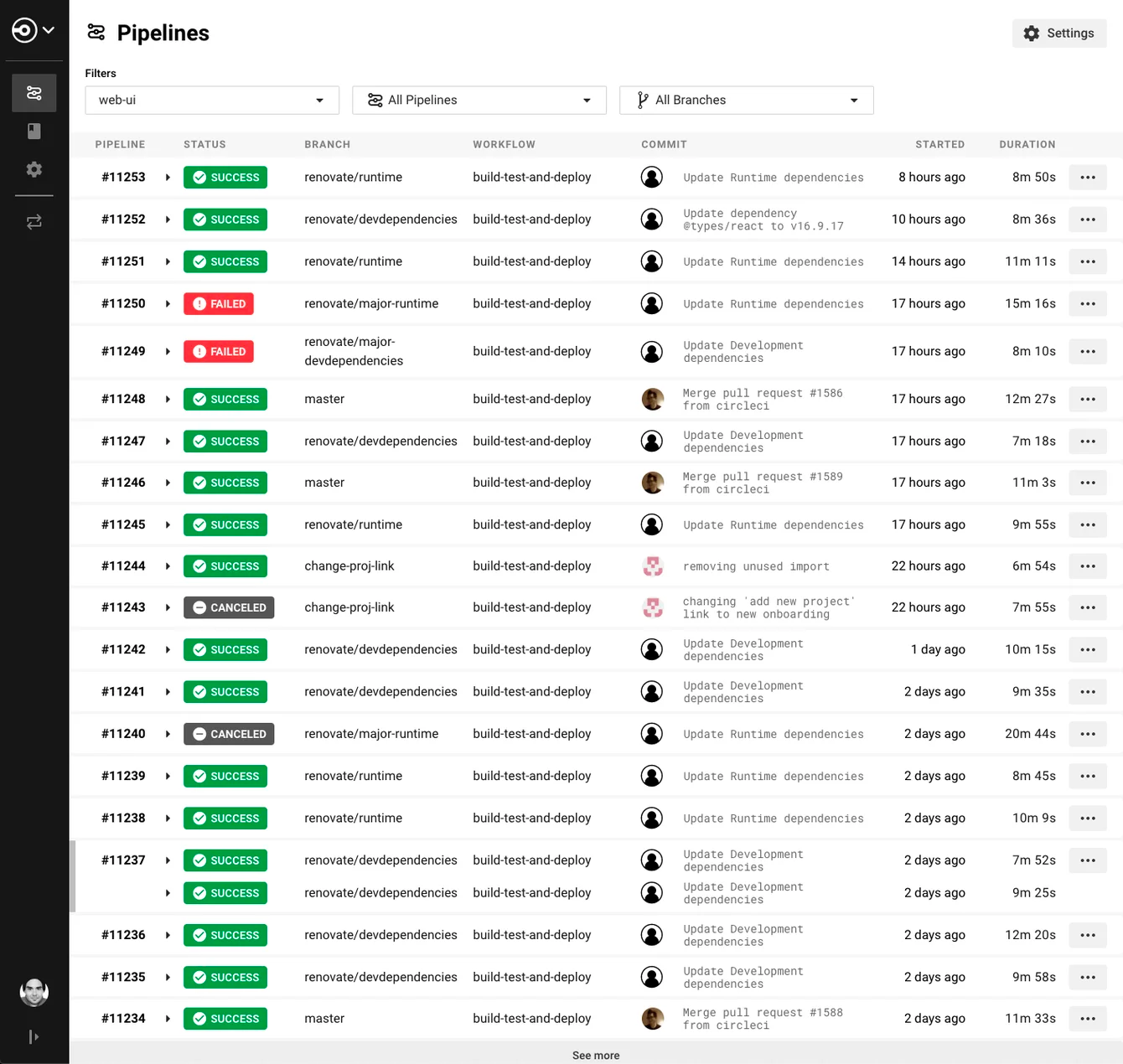Open actions menu for failed pipeline #11250
Screen dimensions: 1123x1064
click(1088, 303)
